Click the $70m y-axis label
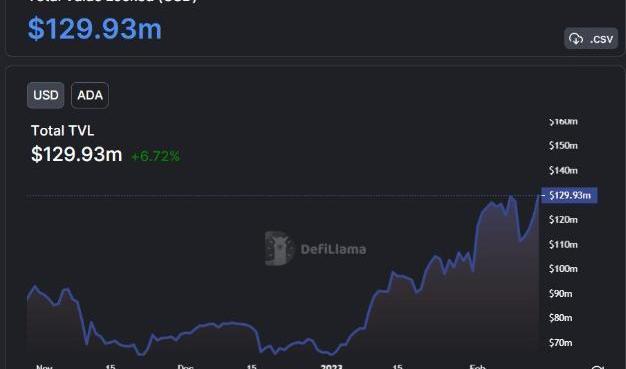 pos(561,343)
